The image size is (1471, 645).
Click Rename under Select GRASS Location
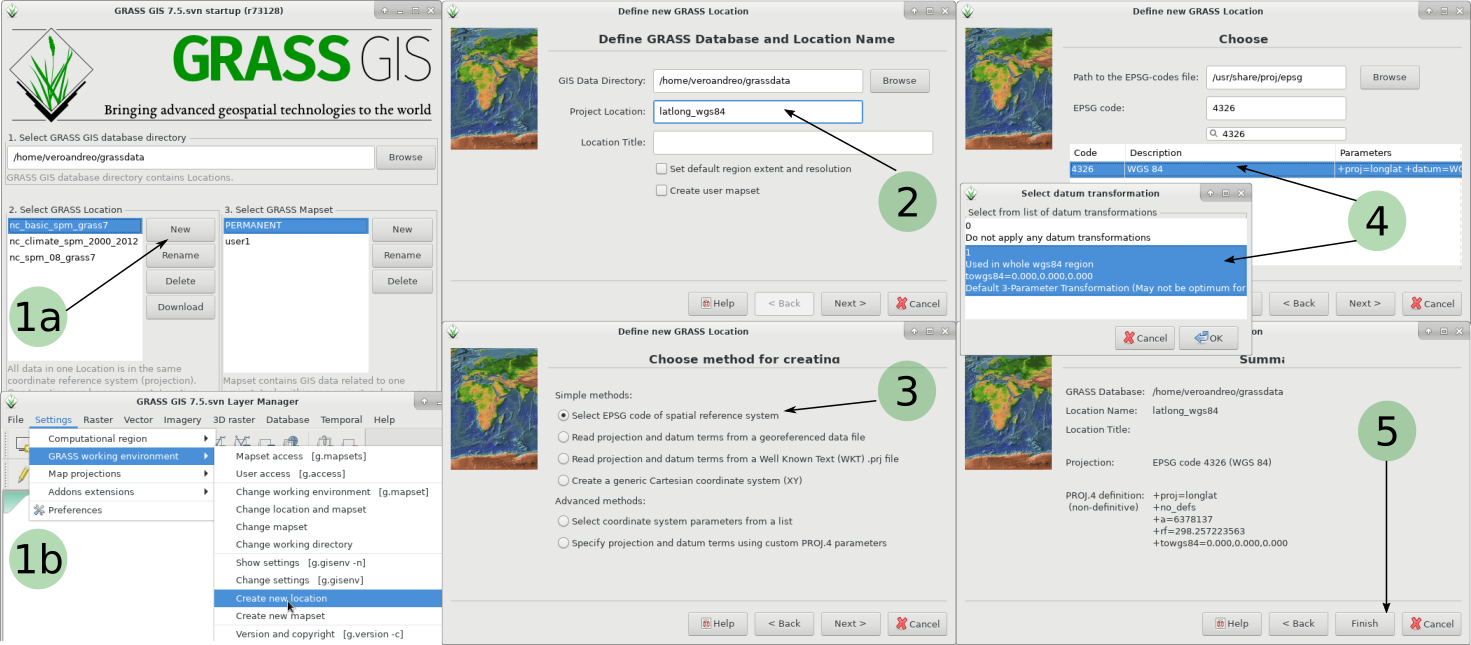(180, 255)
